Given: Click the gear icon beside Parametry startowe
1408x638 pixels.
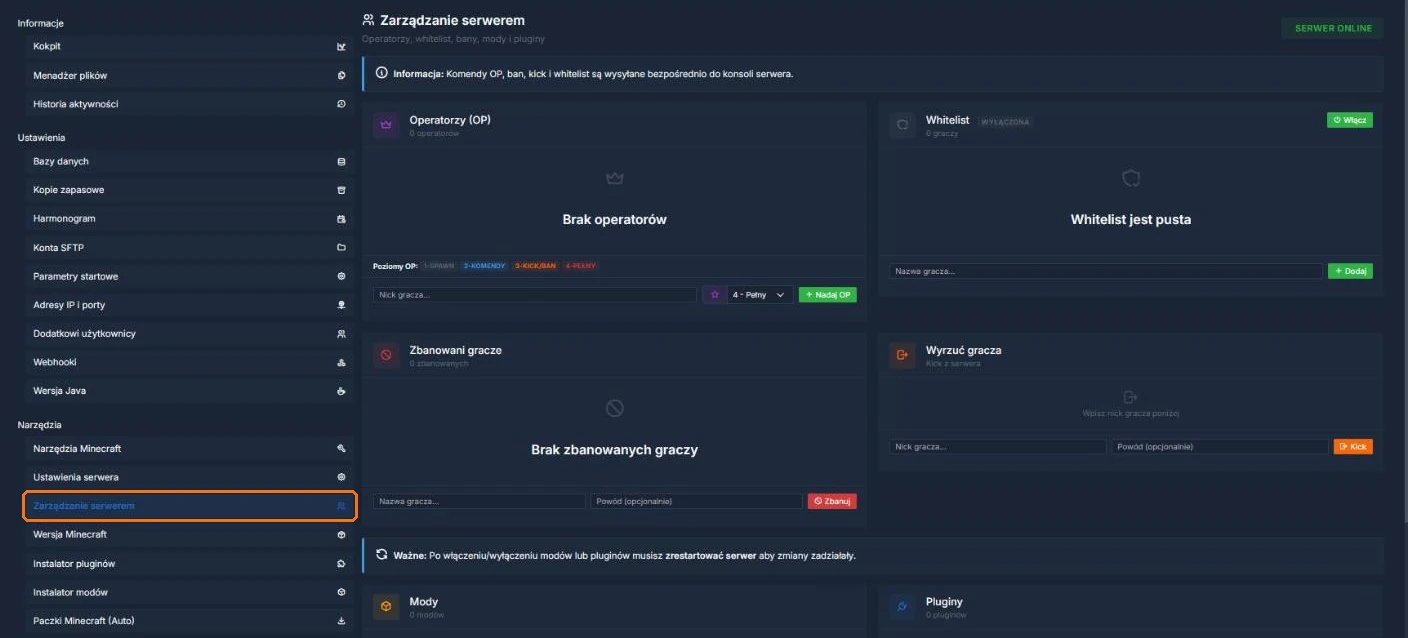Looking at the screenshot, I should click(x=341, y=276).
